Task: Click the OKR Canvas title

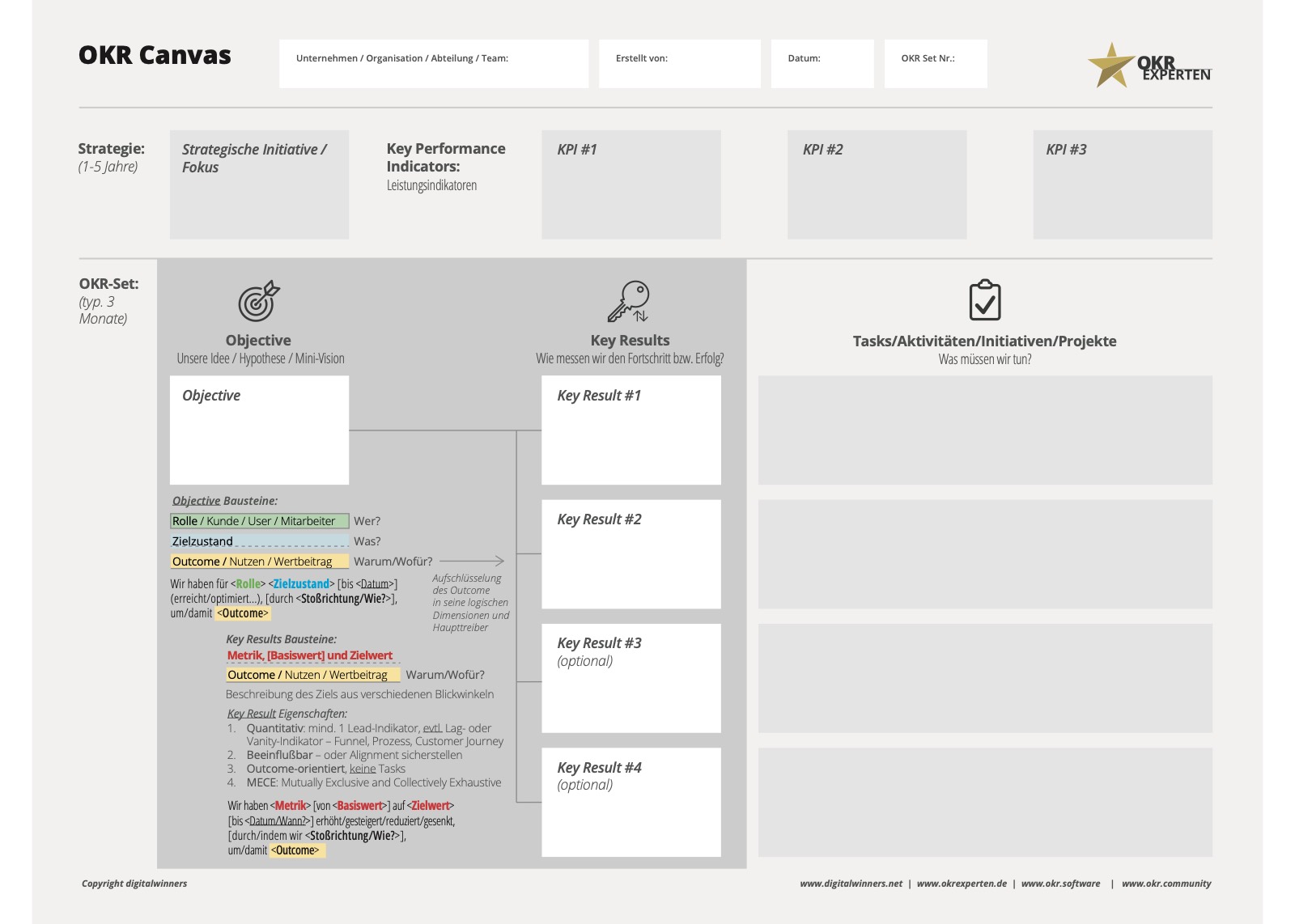Action: click(155, 55)
